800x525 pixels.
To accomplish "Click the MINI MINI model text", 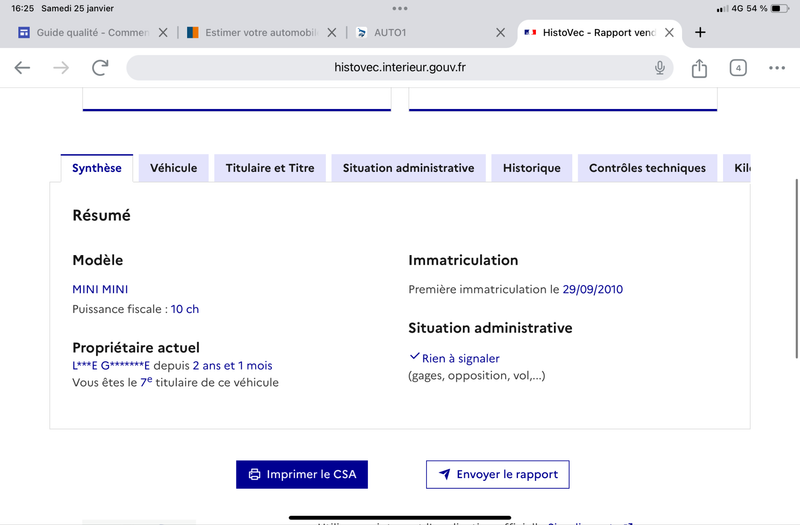I will 100,289.
